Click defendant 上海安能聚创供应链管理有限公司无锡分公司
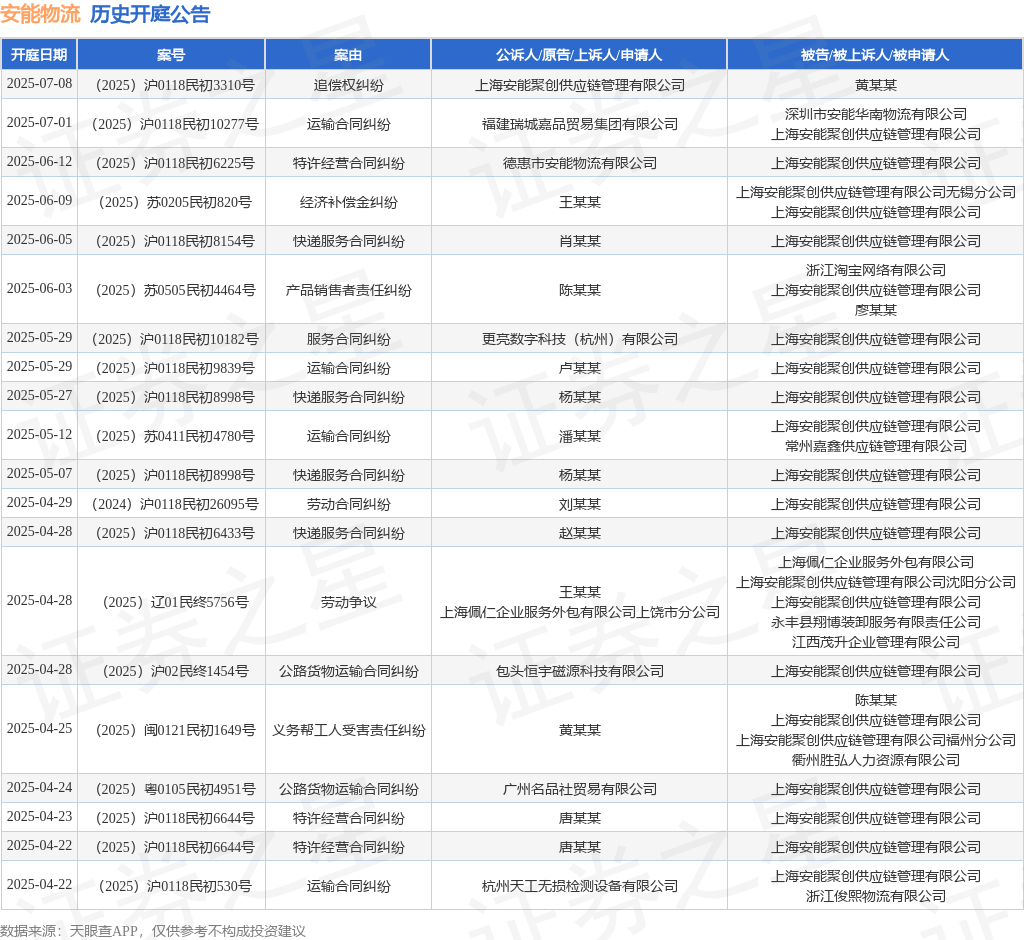 pyautogui.click(x=876, y=192)
